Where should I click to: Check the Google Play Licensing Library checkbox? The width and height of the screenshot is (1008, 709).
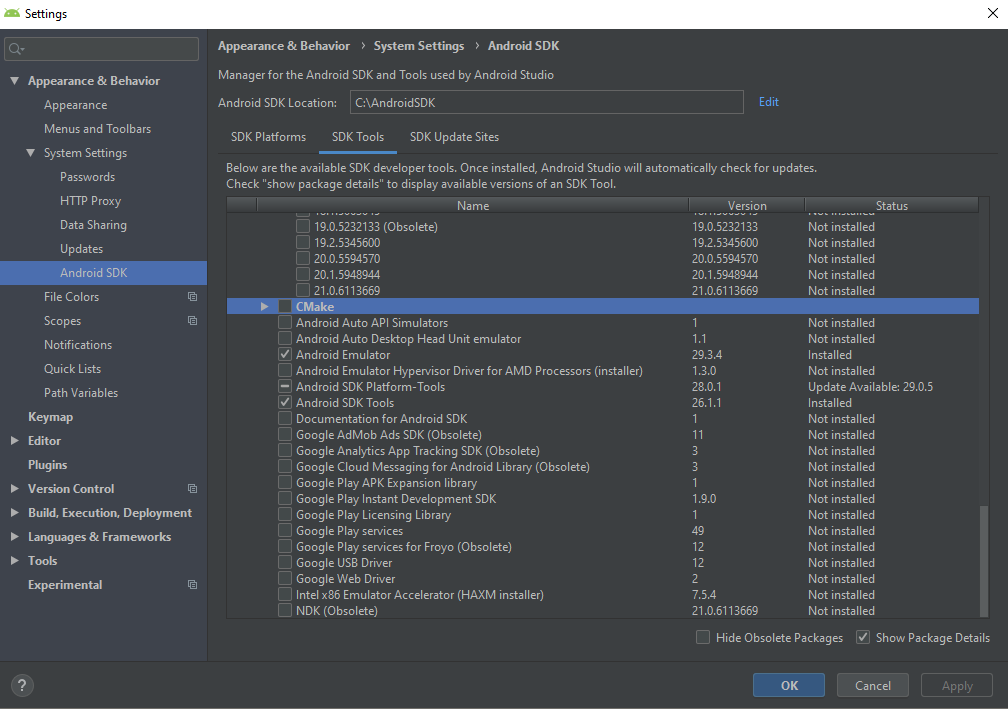(x=285, y=515)
